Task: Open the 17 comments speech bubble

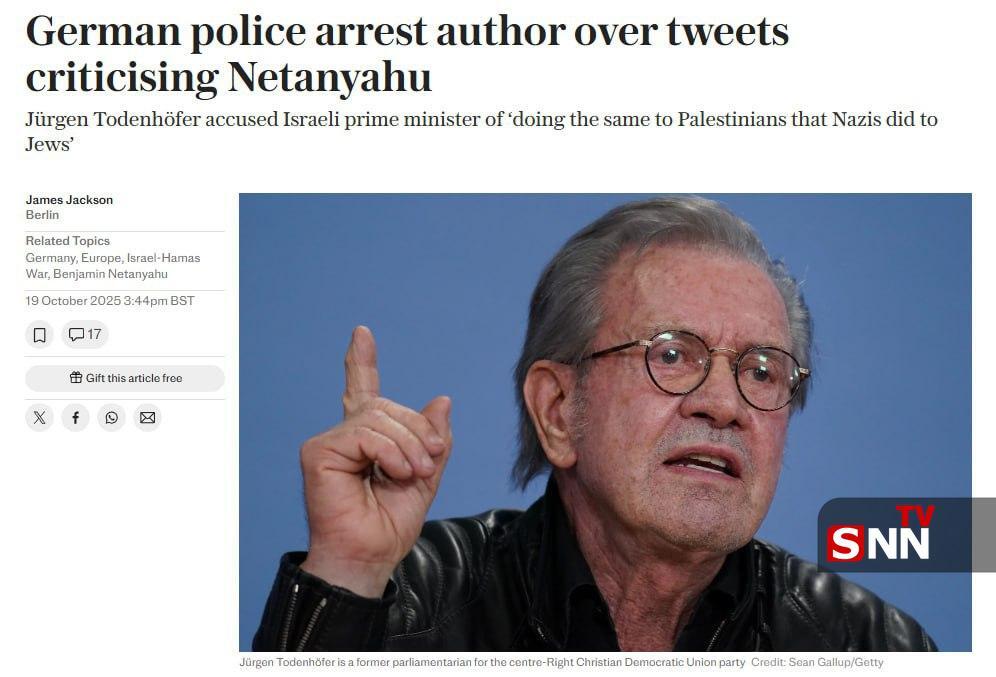Action: coord(85,335)
